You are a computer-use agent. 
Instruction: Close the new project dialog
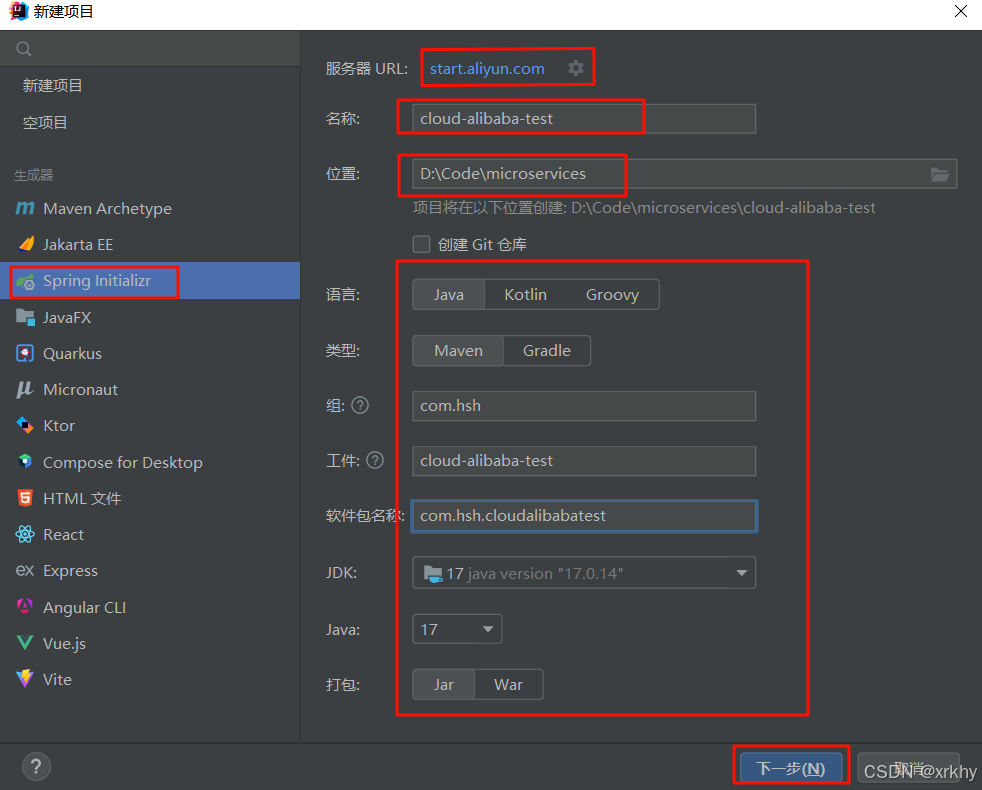[x=961, y=11]
